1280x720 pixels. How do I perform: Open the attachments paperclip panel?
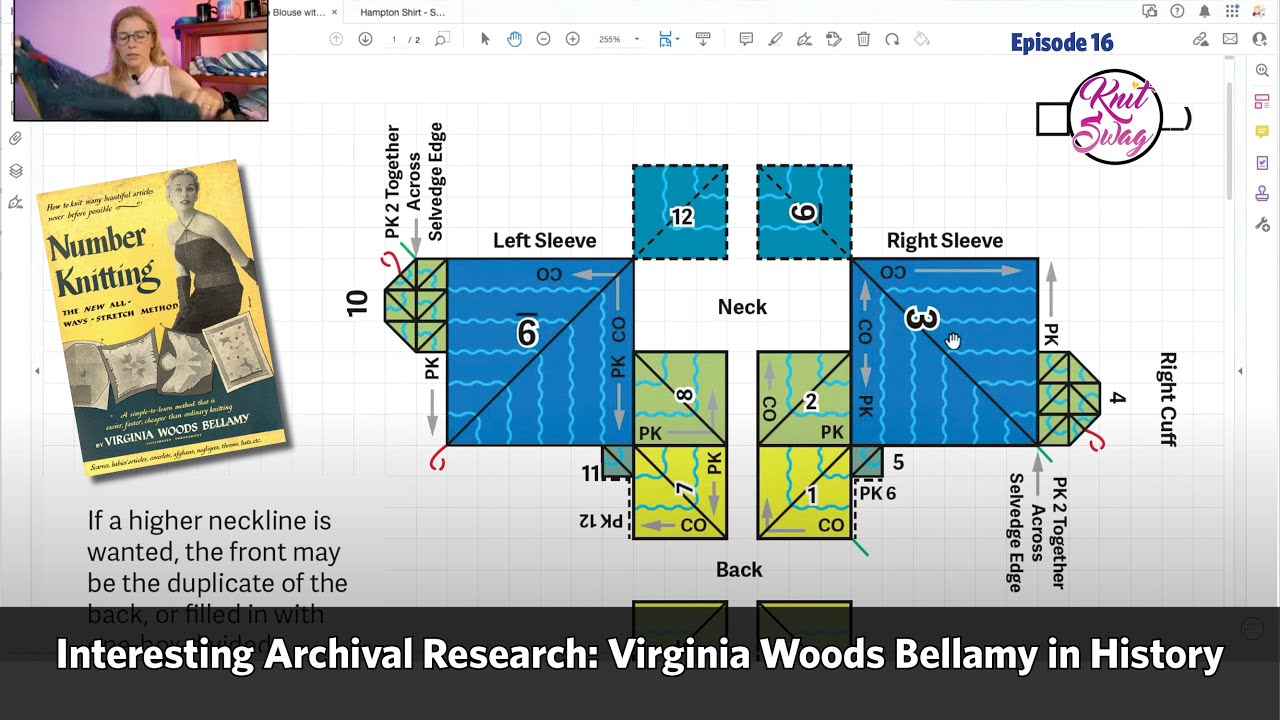tap(15, 139)
